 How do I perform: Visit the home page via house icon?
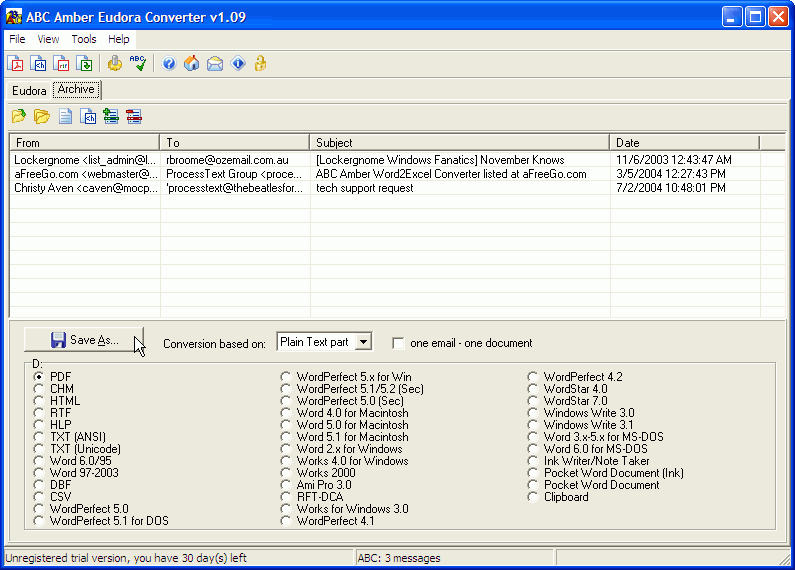tap(192, 63)
